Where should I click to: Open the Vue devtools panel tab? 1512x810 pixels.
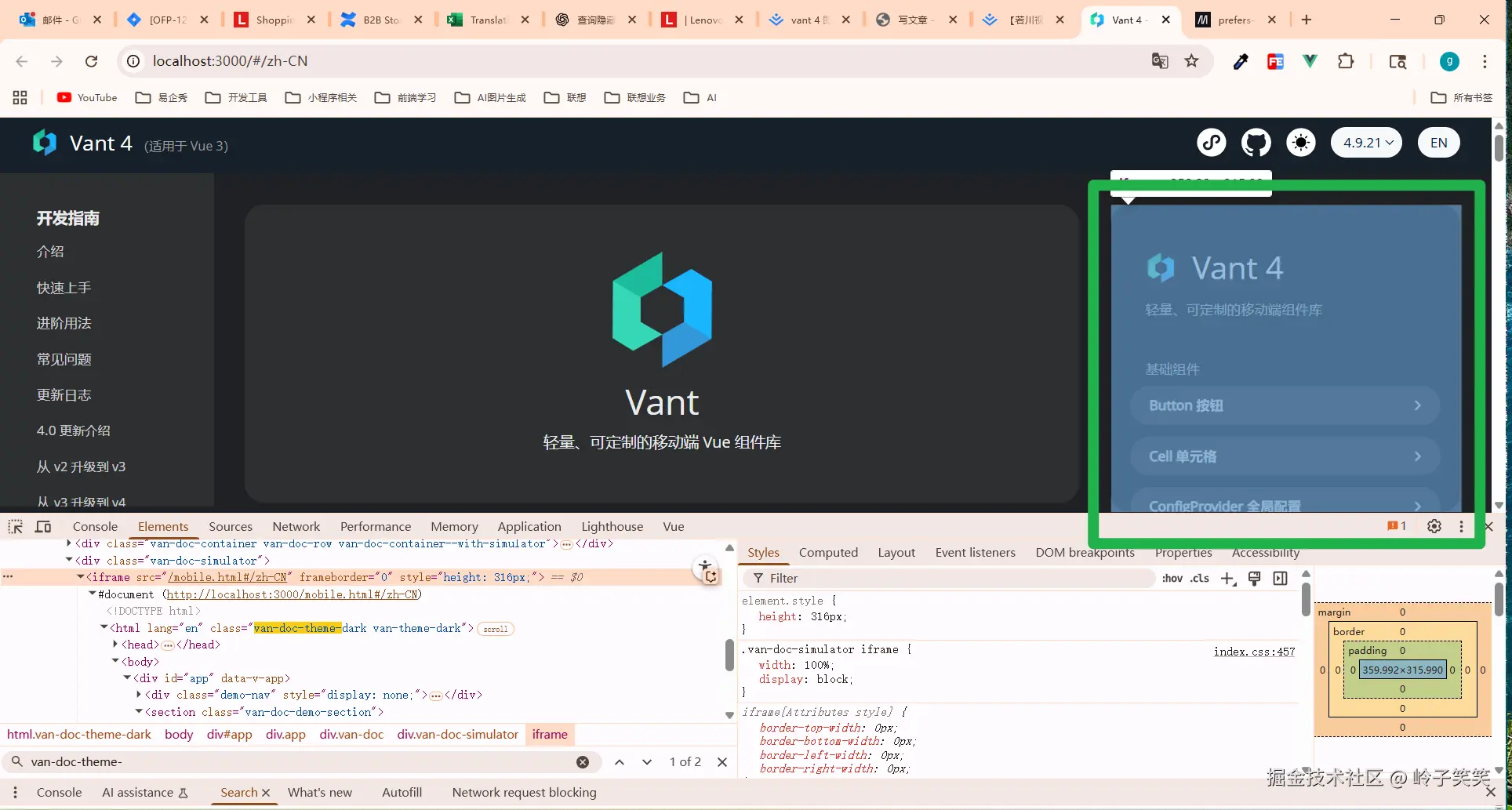coord(674,527)
